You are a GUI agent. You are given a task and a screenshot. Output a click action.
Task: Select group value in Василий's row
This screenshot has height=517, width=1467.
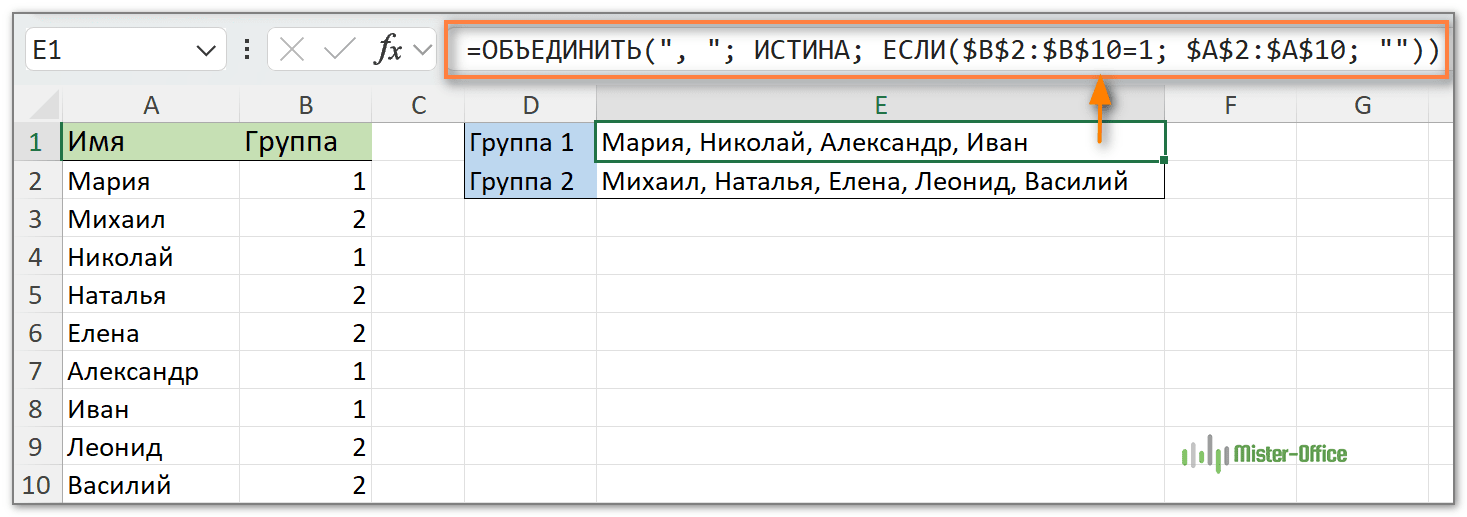tap(306, 485)
